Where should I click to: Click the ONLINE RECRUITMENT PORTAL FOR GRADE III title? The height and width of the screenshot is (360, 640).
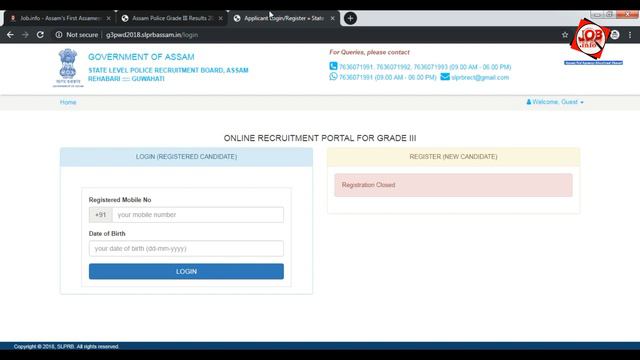[x=320, y=138]
